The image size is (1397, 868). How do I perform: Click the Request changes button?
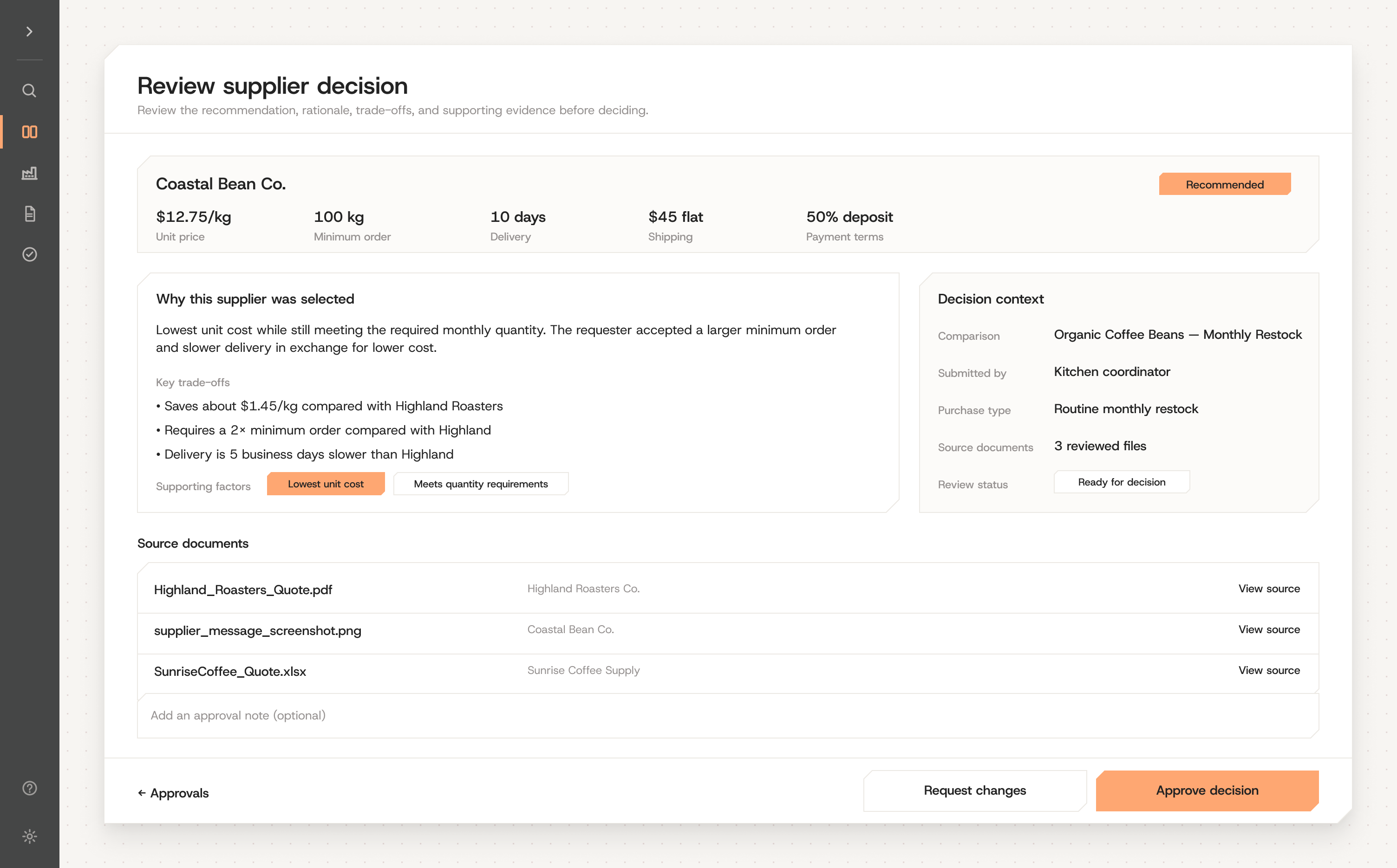pyautogui.click(x=975, y=790)
